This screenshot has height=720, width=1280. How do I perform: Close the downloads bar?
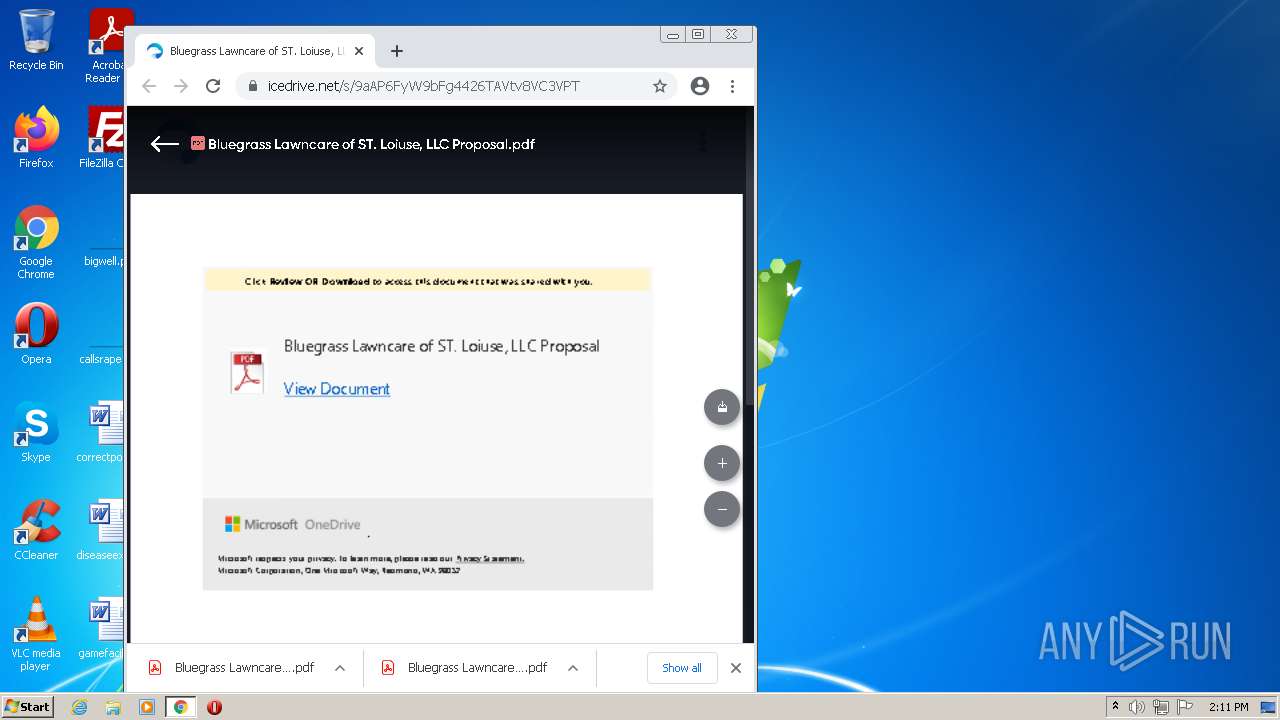point(736,668)
